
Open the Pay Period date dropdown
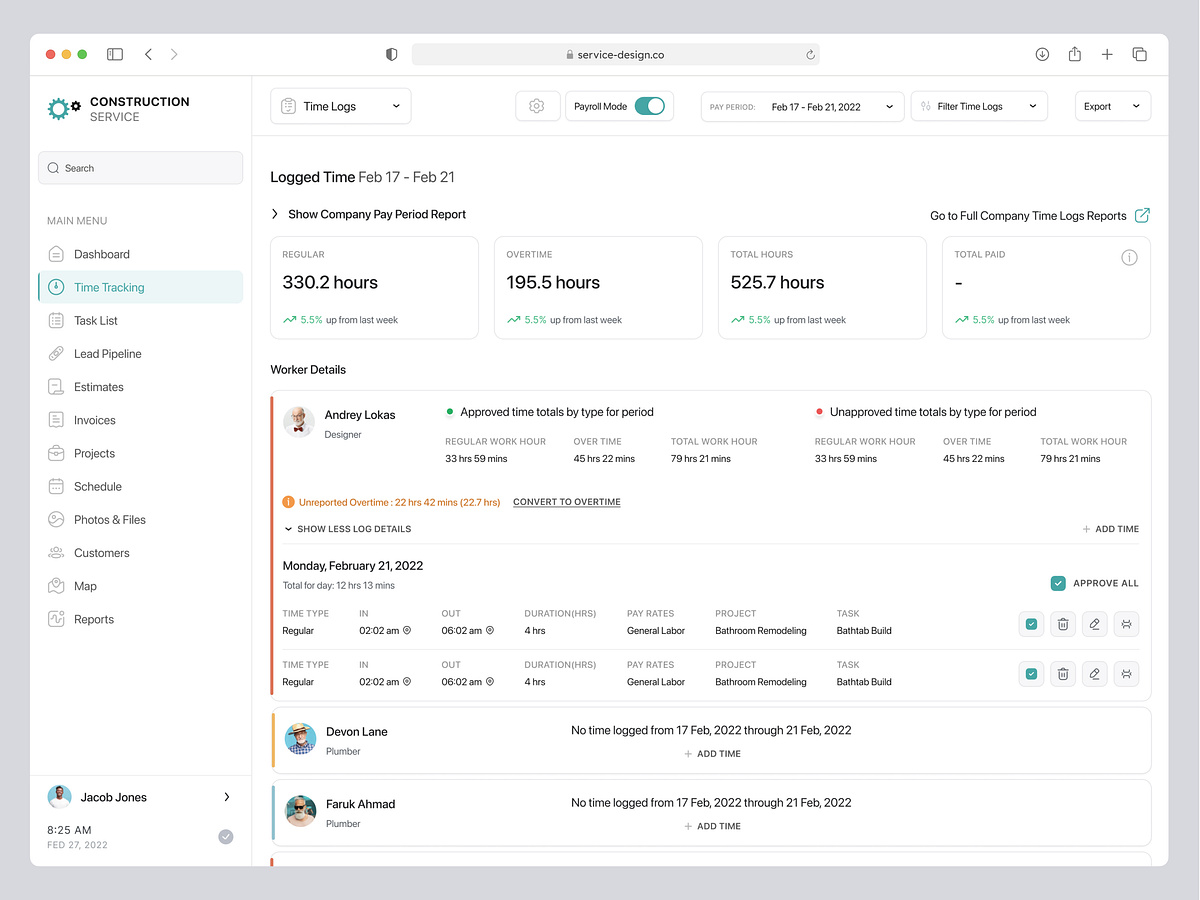click(x=803, y=106)
